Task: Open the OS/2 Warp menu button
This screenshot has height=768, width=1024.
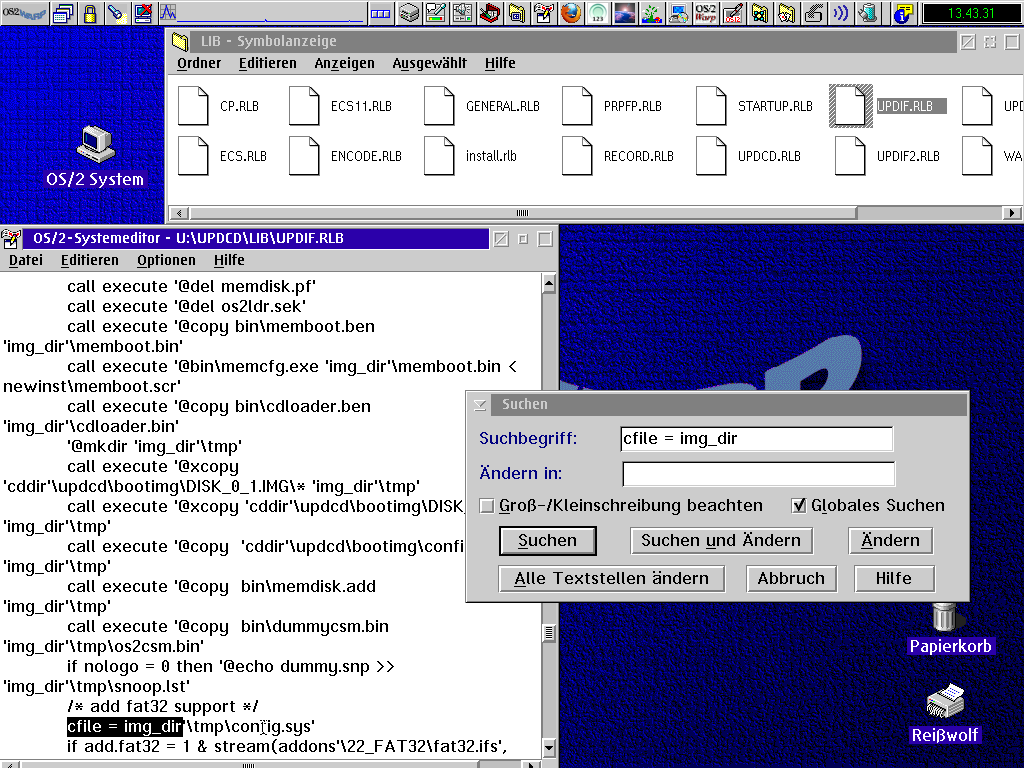Action: [x=24, y=13]
